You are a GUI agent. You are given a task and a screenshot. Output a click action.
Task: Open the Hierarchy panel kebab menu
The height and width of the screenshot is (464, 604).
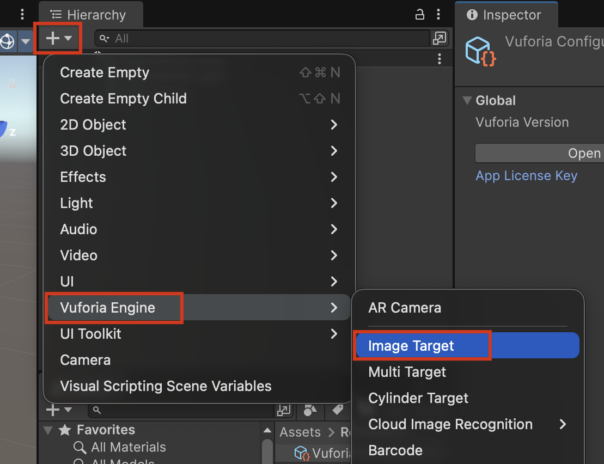pyautogui.click(x=440, y=14)
